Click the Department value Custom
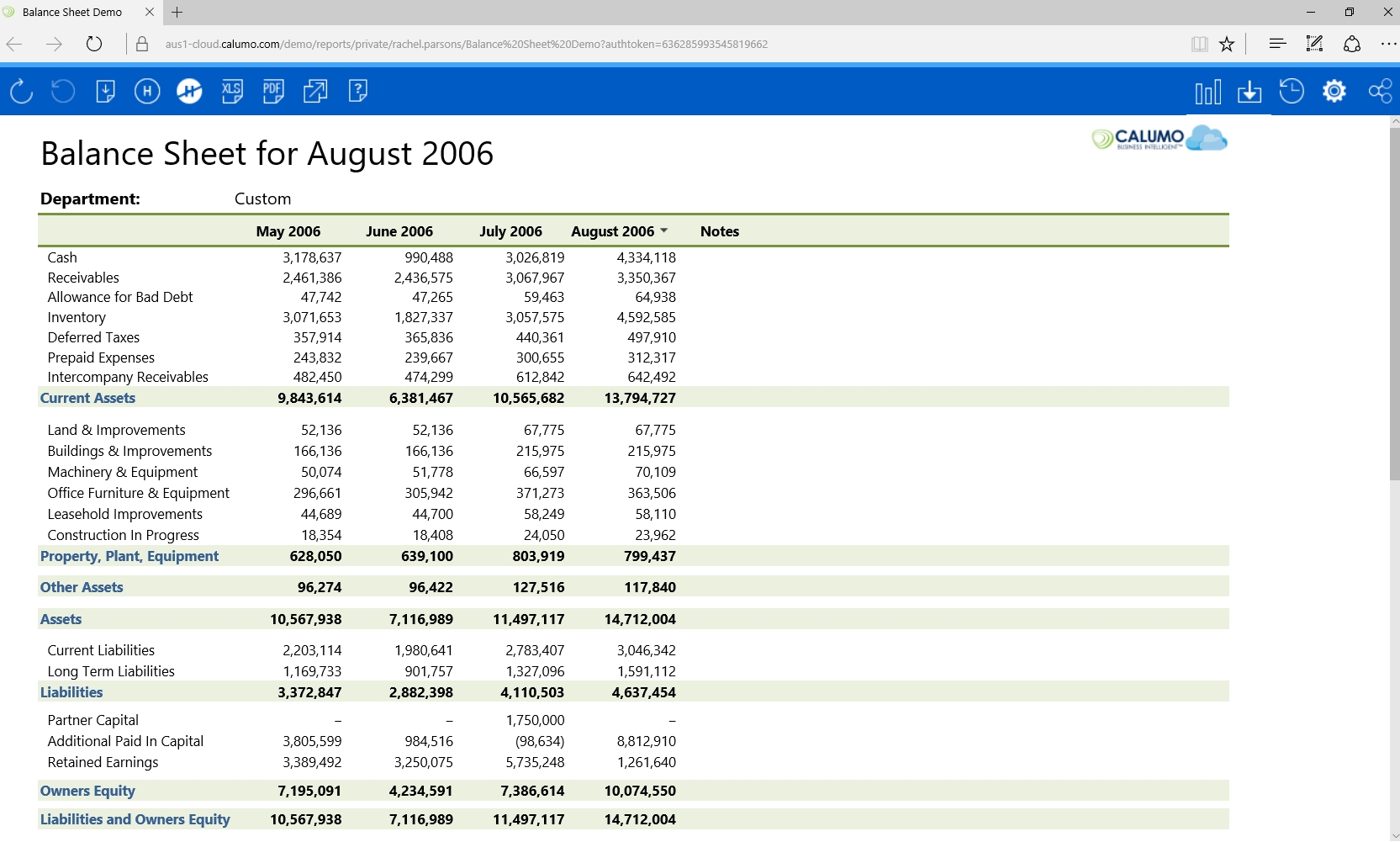The height and width of the screenshot is (842, 1400). click(262, 199)
